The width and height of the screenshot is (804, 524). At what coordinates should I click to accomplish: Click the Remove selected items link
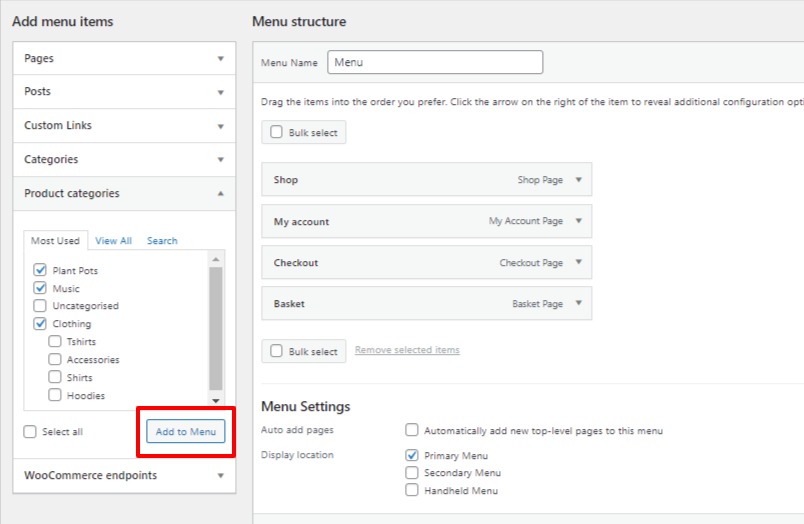pyautogui.click(x=407, y=350)
